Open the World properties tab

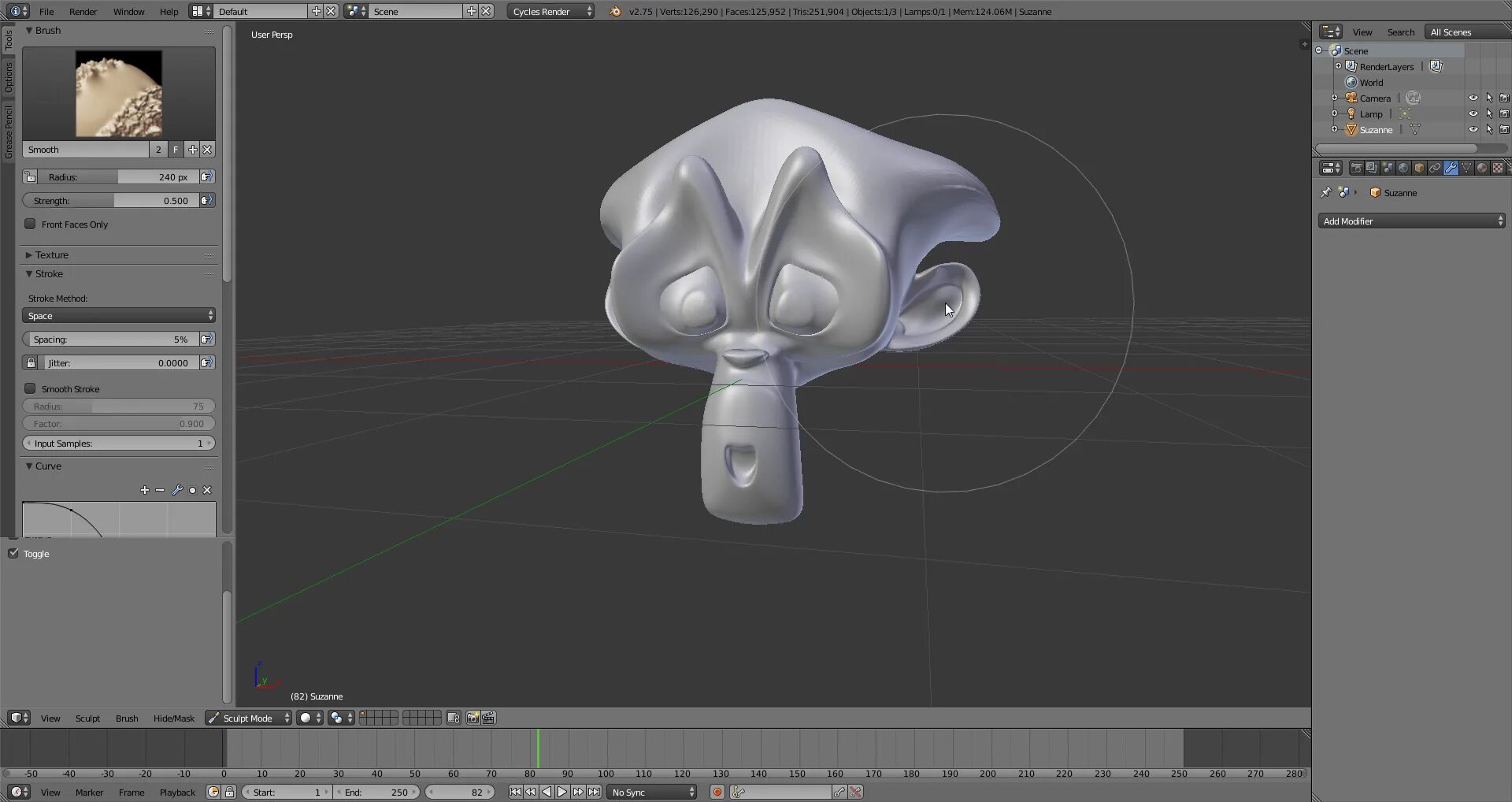click(1403, 168)
